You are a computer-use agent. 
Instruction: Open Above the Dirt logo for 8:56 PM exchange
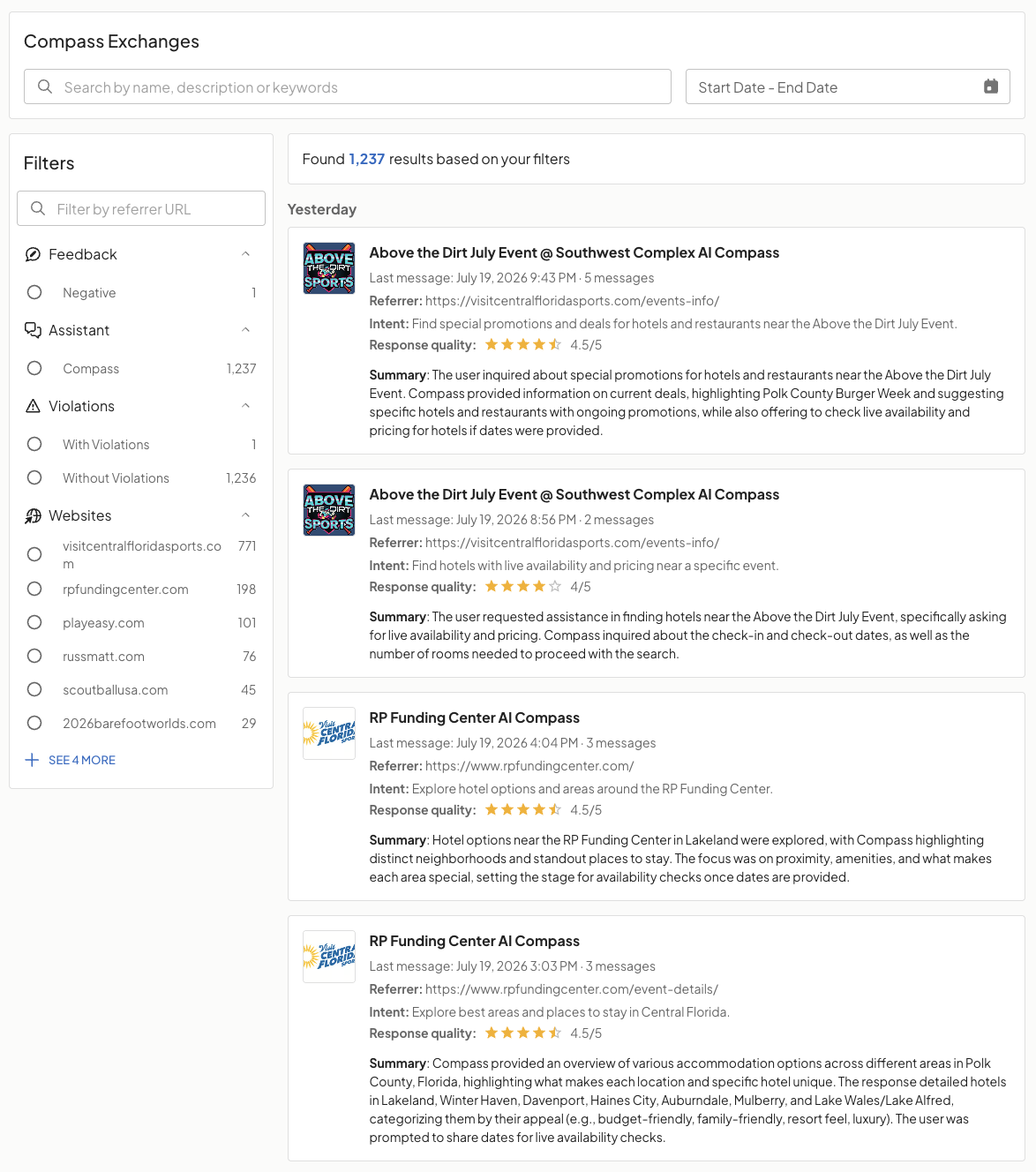[329, 510]
